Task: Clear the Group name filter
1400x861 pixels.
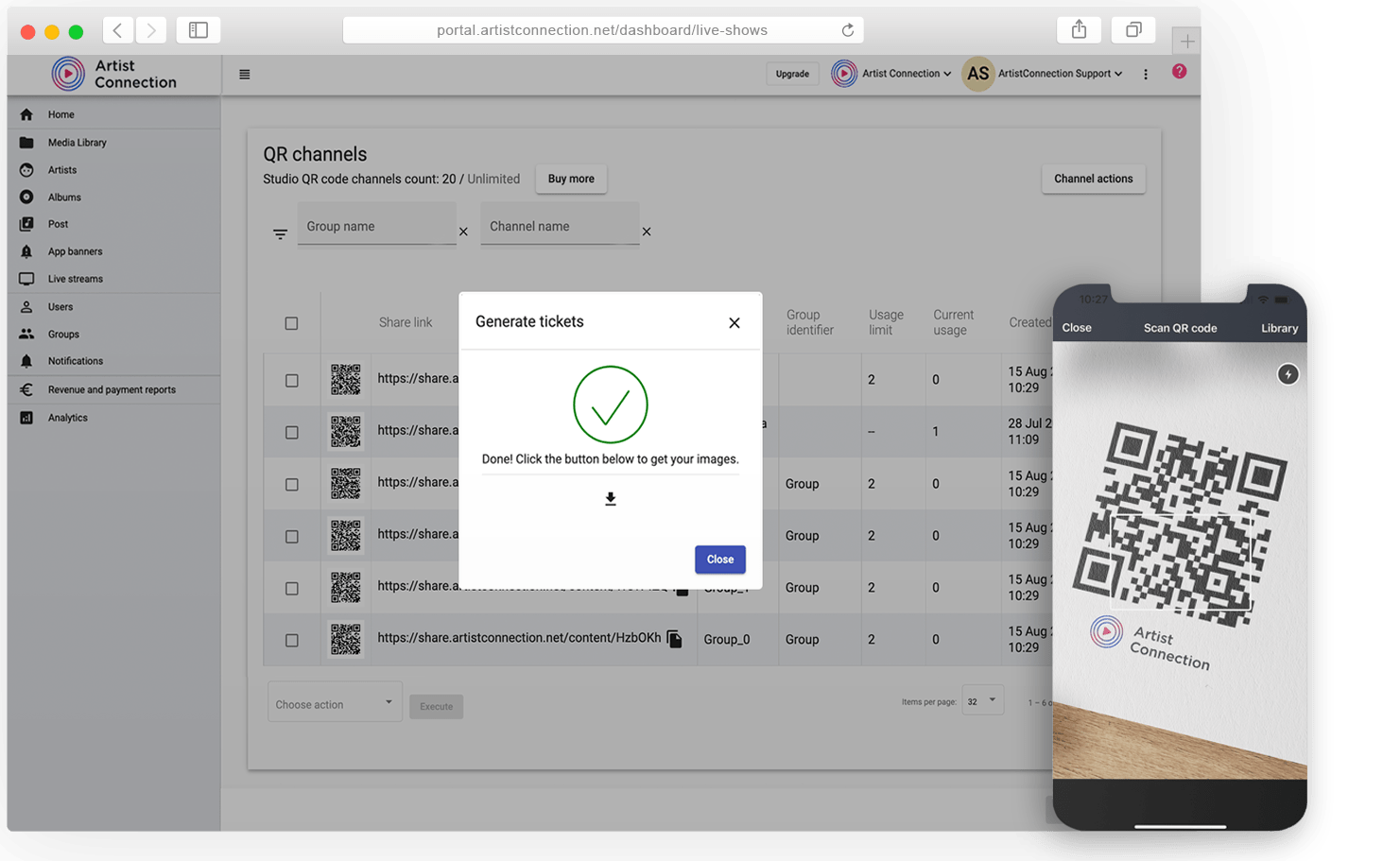Action: pyautogui.click(x=463, y=232)
